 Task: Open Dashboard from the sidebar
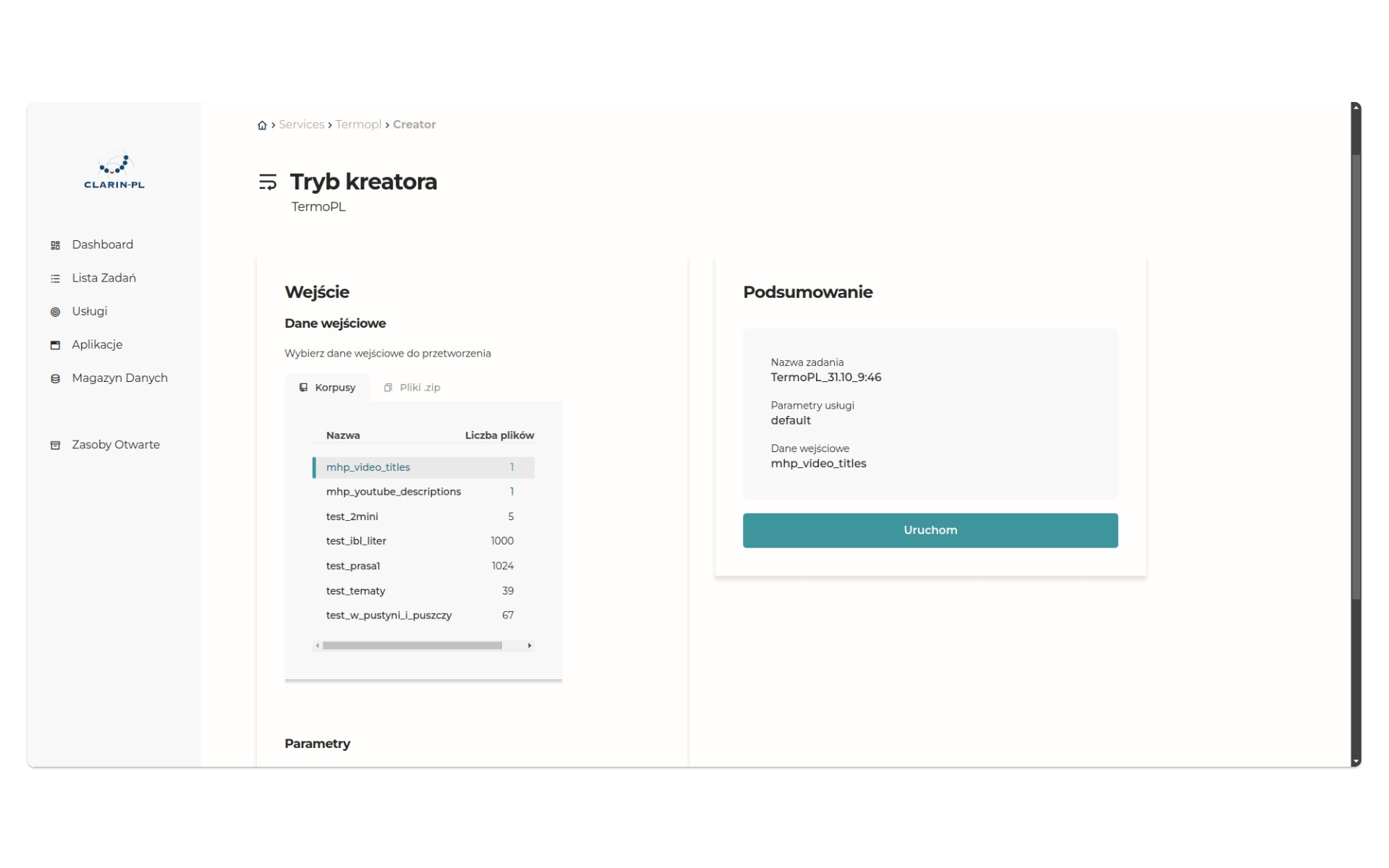coord(102,244)
